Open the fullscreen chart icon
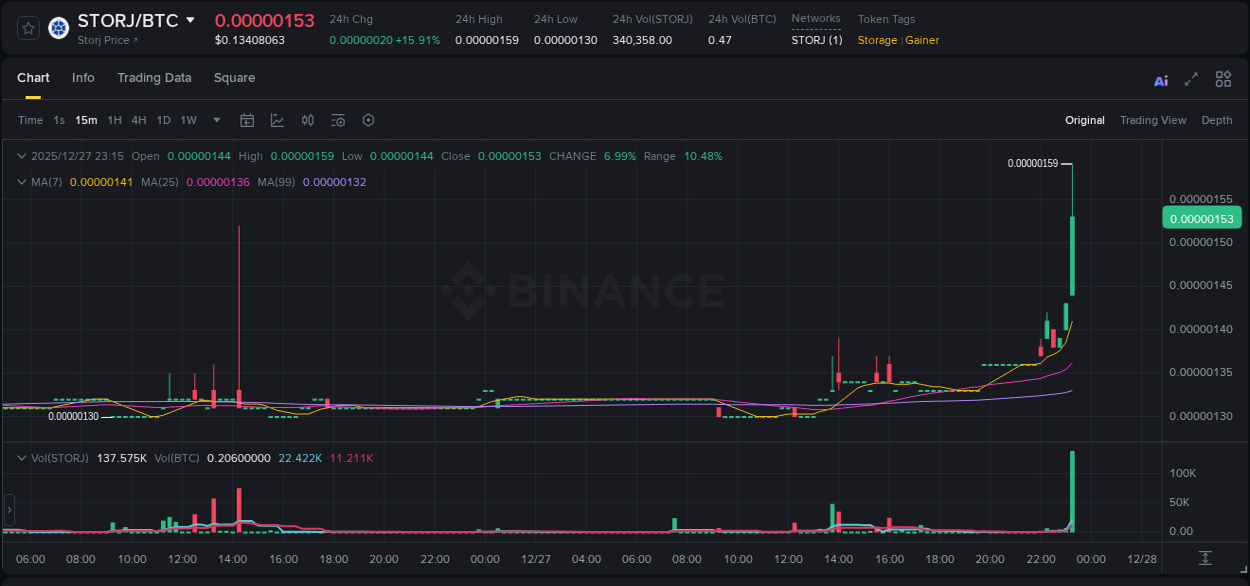 click(1191, 79)
